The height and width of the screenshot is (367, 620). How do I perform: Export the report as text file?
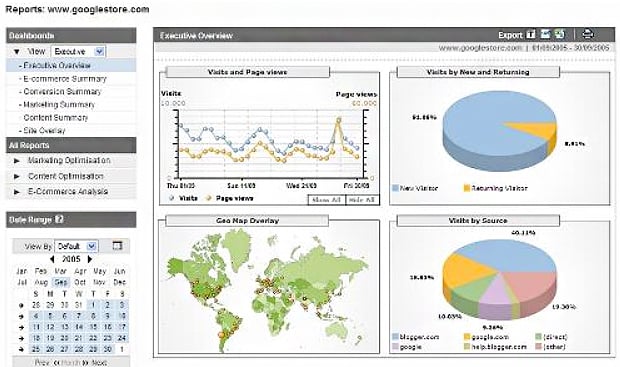[x=531, y=34]
